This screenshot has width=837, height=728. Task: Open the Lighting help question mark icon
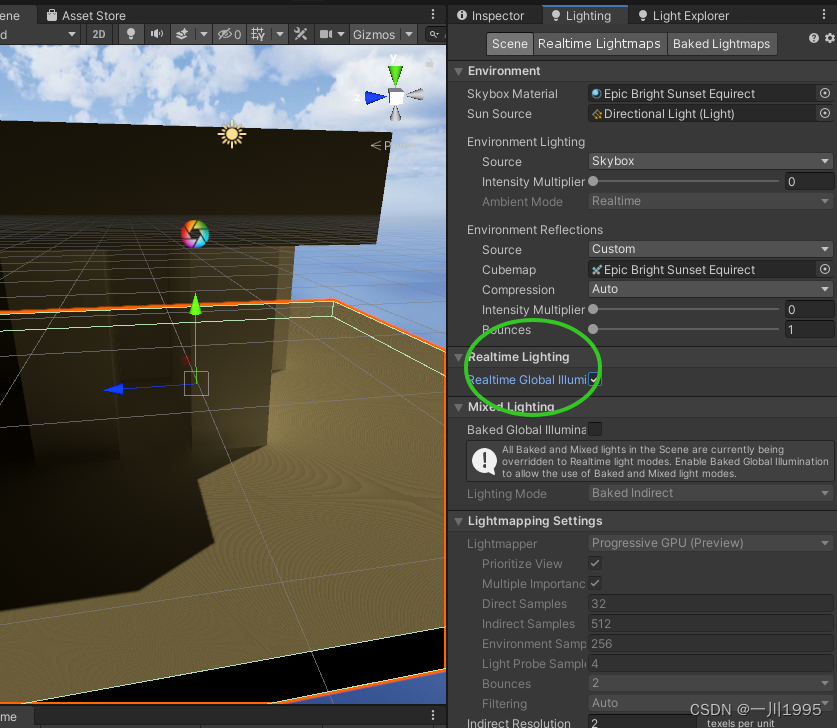814,39
